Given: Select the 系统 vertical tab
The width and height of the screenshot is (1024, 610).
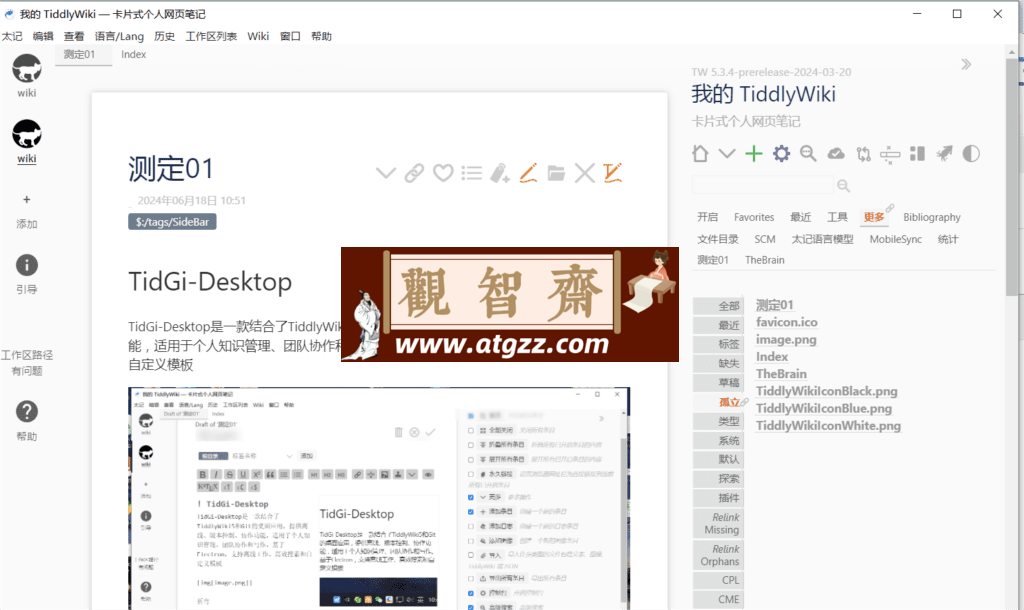Looking at the screenshot, I should click(x=718, y=441).
